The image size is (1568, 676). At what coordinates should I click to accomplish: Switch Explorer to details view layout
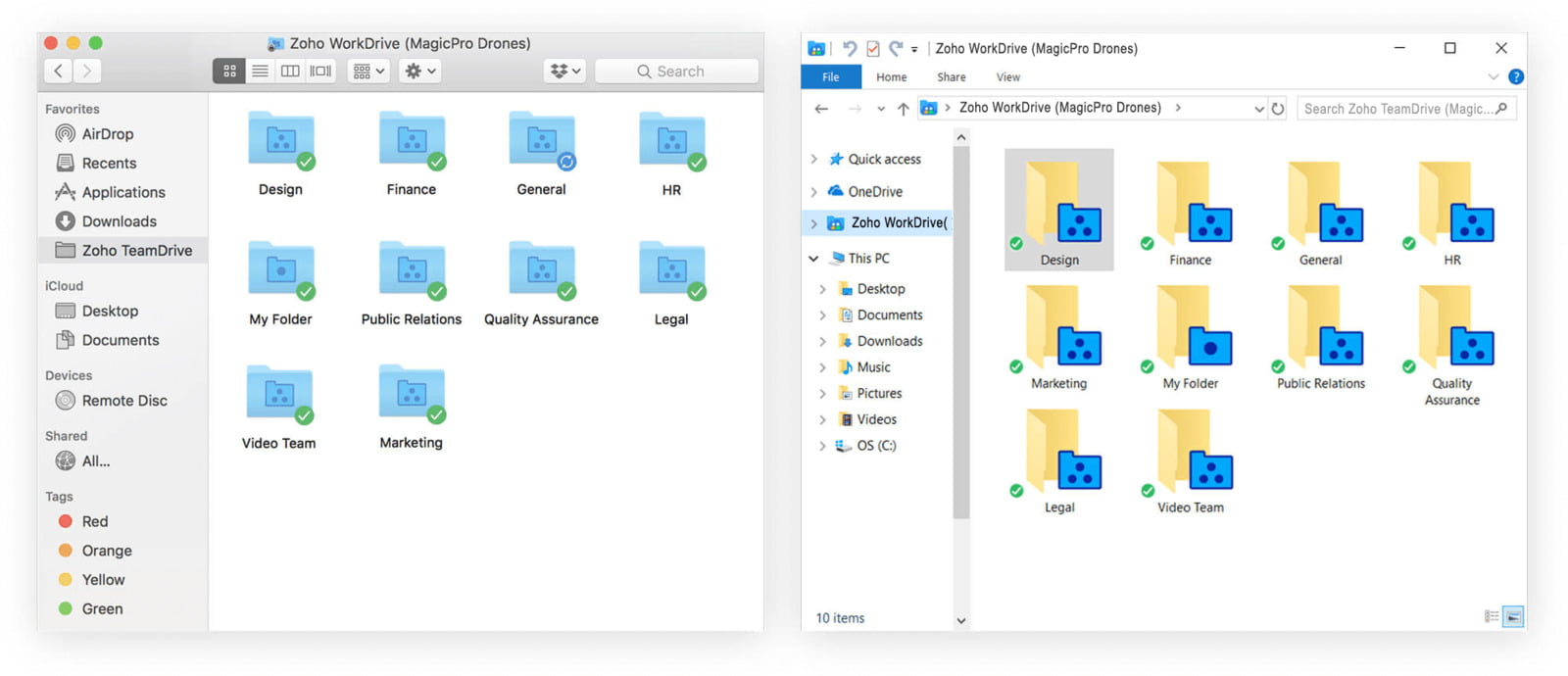point(1492,616)
